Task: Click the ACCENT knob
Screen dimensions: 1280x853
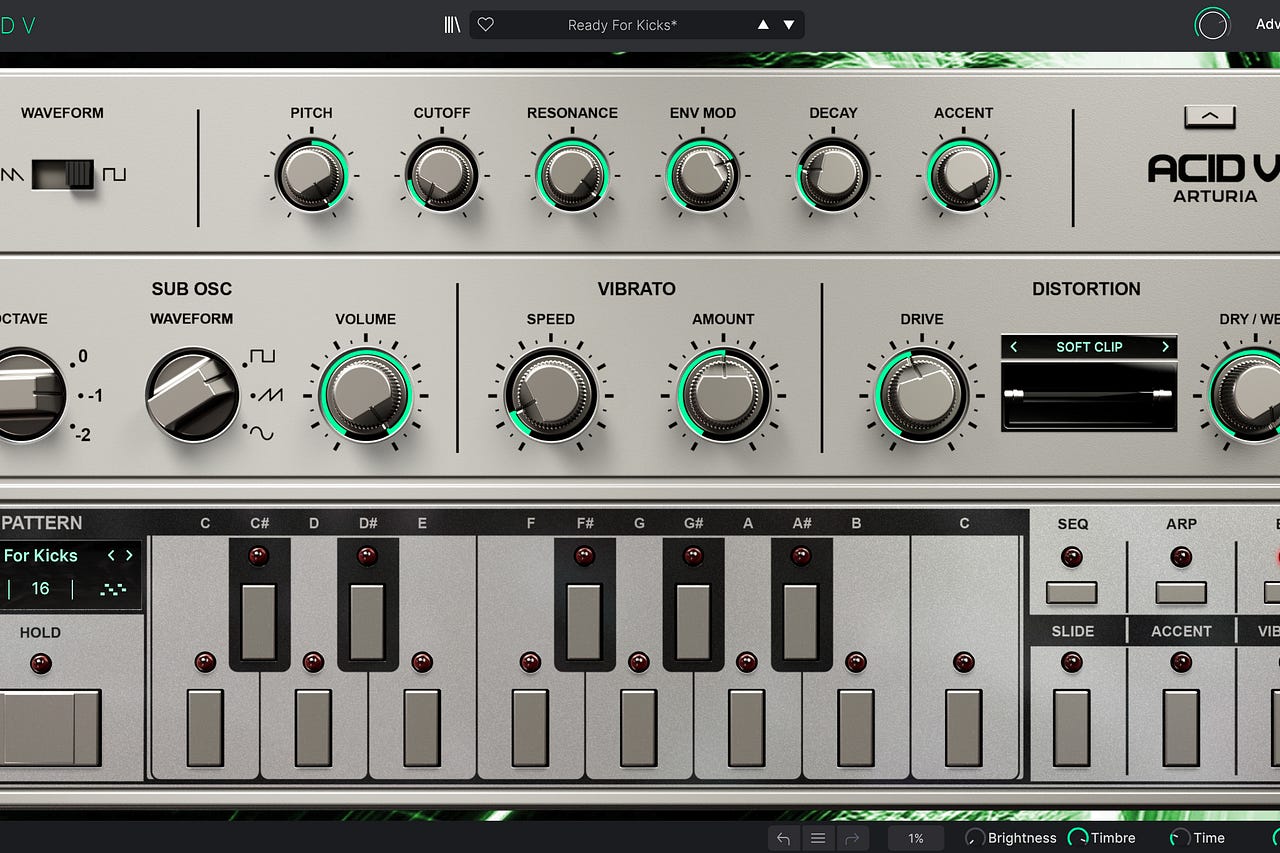Action: pyautogui.click(x=963, y=175)
